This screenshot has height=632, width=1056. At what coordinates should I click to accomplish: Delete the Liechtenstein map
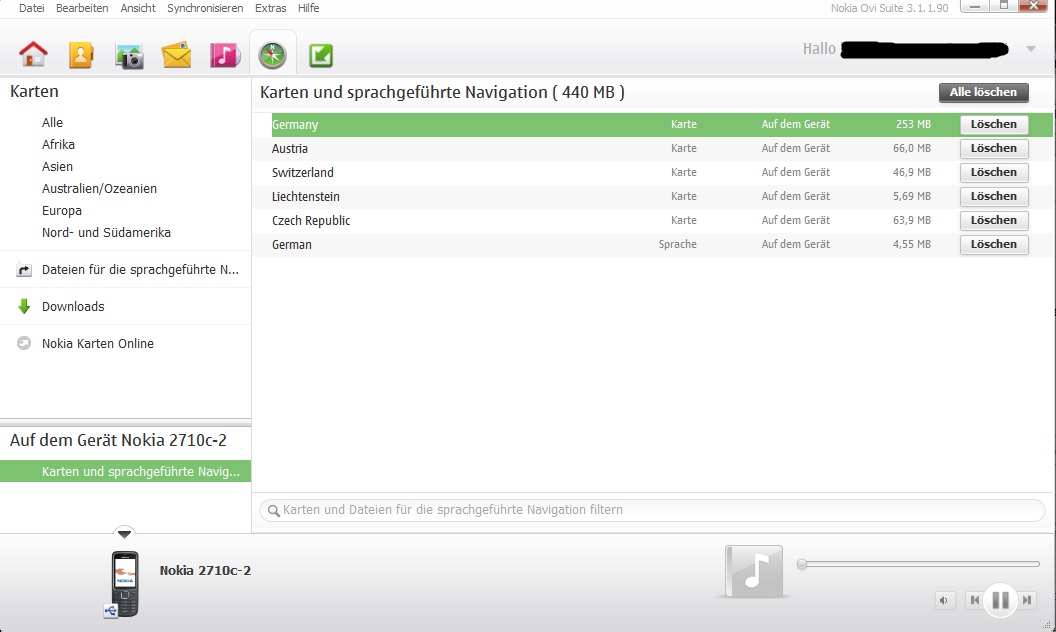994,196
